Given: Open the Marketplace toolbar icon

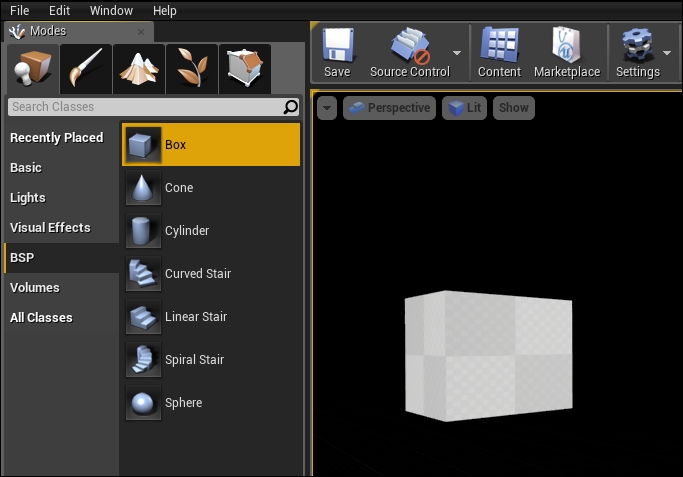Looking at the screenshot, I should [567, 46].
